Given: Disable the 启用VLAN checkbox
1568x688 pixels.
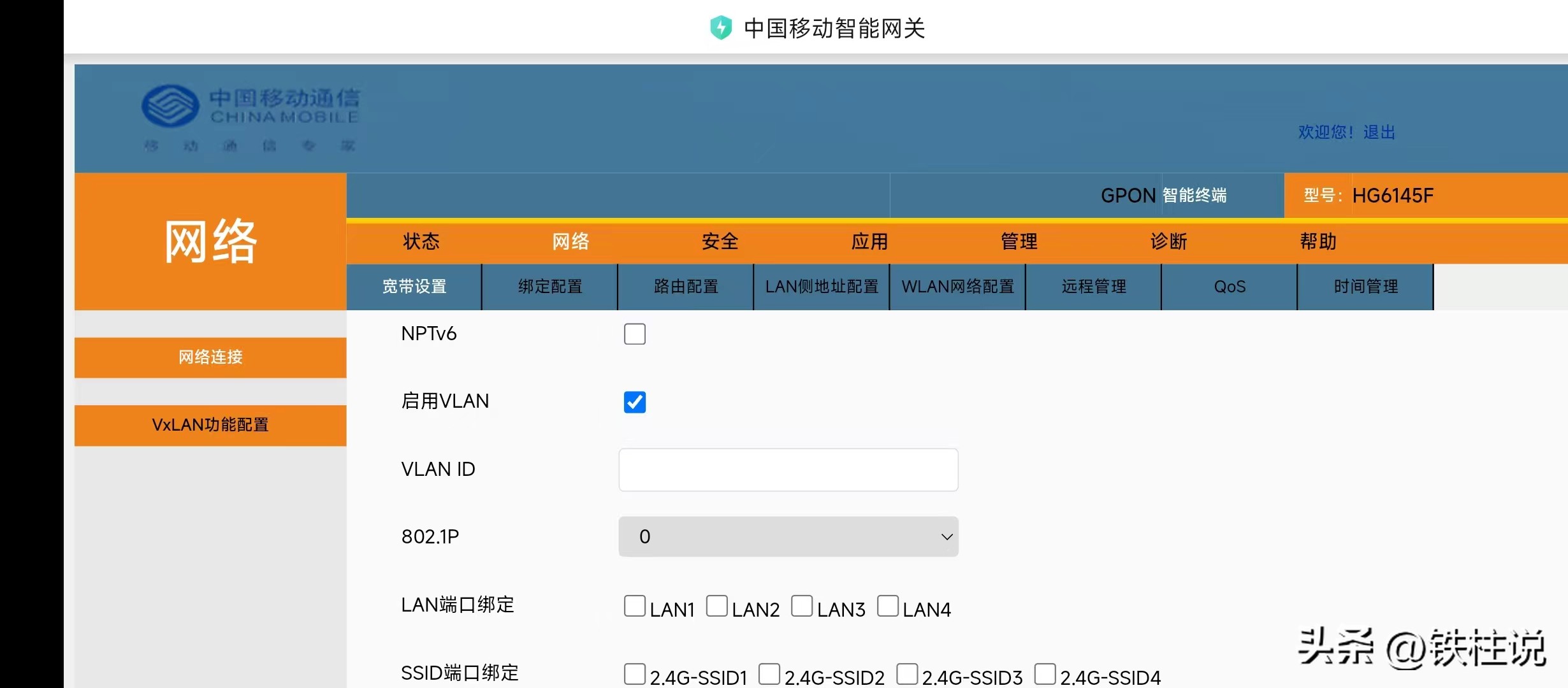Looking at the screenshot, I should (x=634, y=402).
